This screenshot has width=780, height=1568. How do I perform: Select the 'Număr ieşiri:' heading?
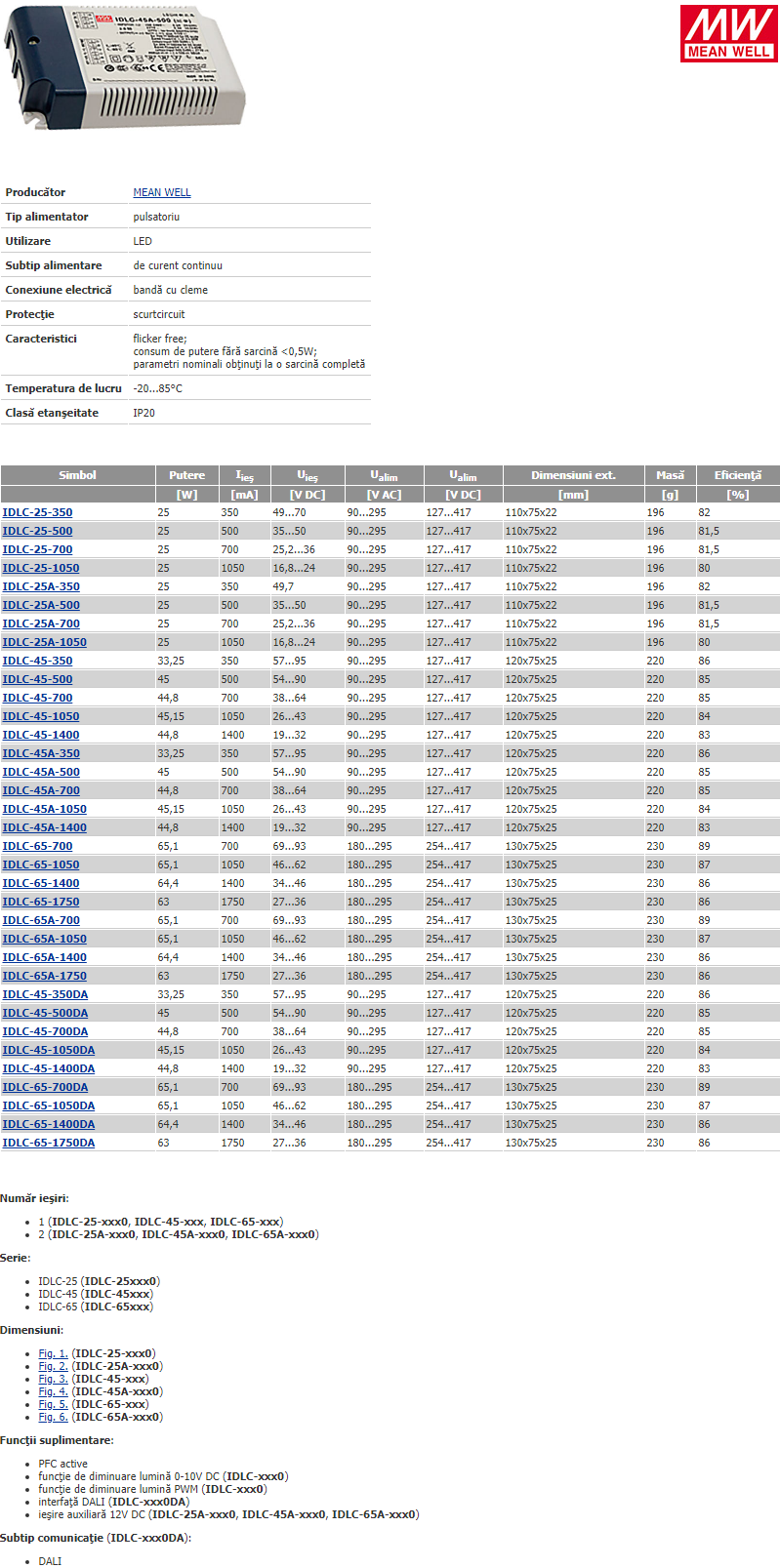pos(34,1198)
